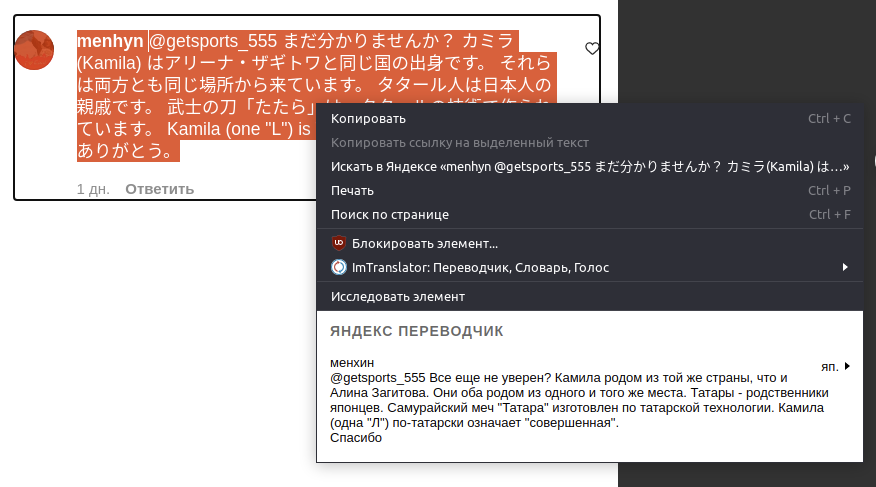Click the uBlock shield icon in menu
876x487 pixels.
click(x=339, y=243)
